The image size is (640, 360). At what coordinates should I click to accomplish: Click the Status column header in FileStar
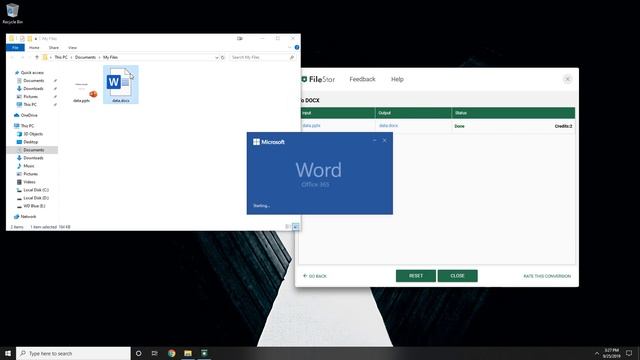coord(513,113)
